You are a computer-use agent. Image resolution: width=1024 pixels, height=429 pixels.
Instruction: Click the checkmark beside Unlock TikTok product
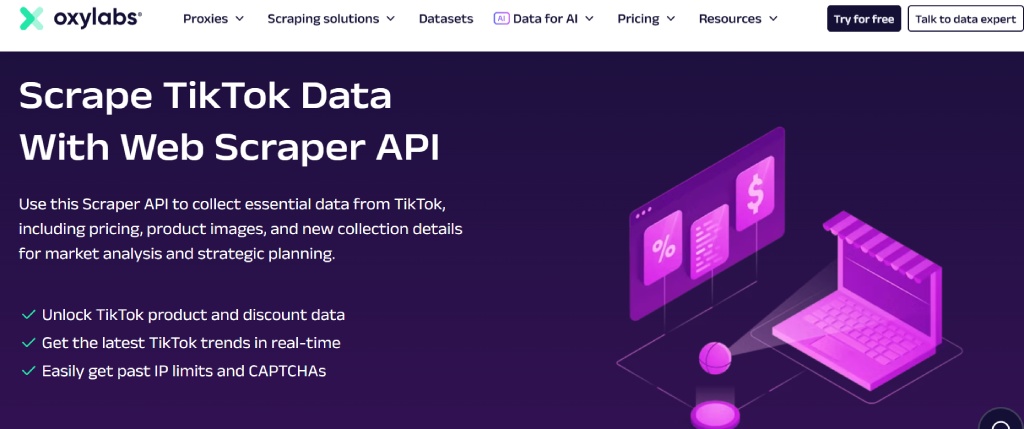point(28,315)
